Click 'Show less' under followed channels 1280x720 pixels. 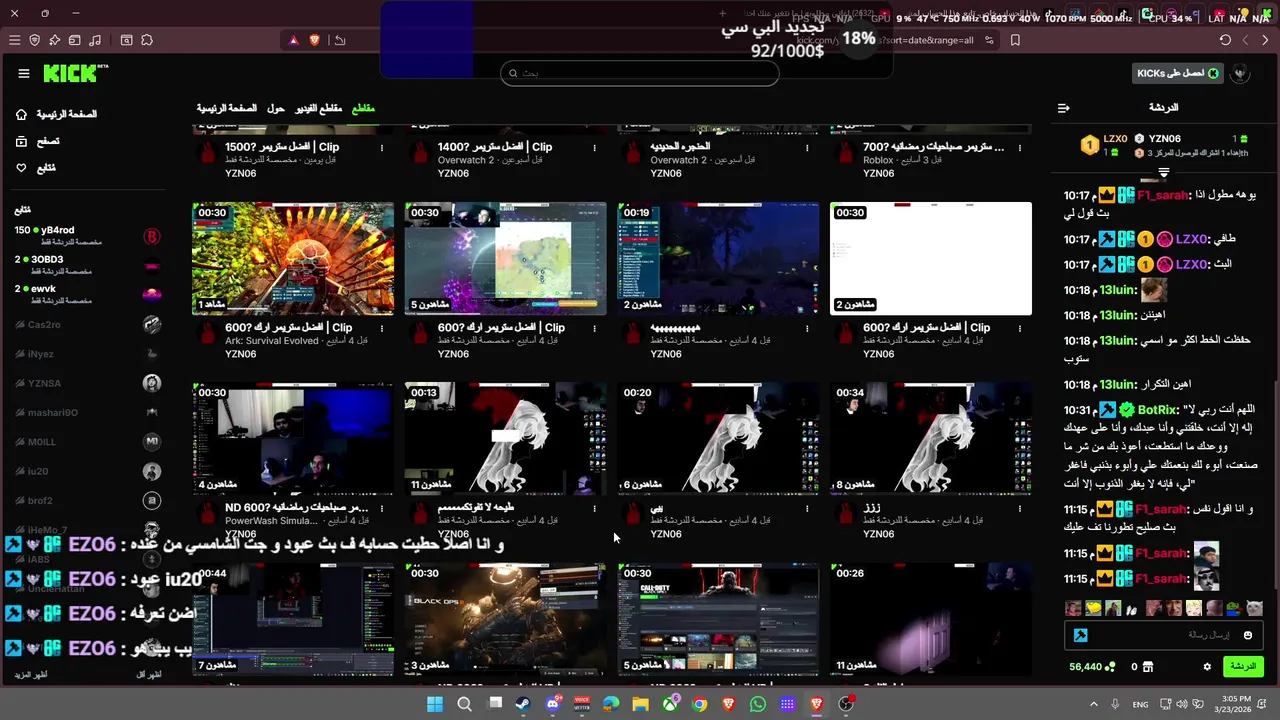(148, 675)
